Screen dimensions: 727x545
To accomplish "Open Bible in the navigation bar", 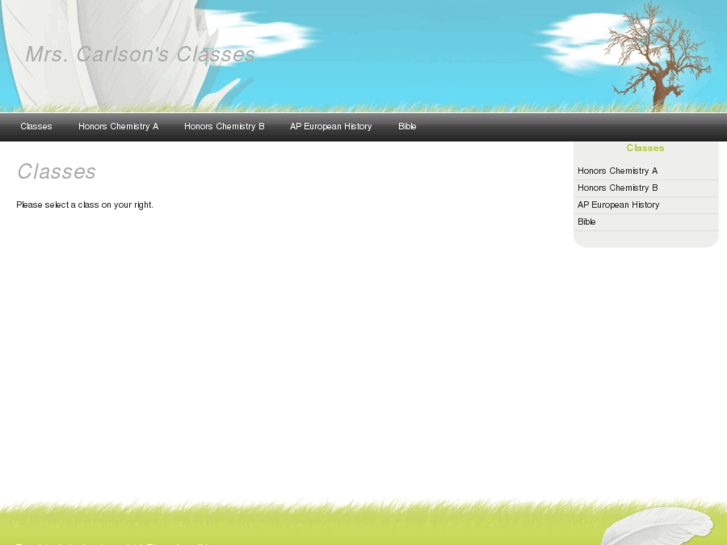I will 407,126.
